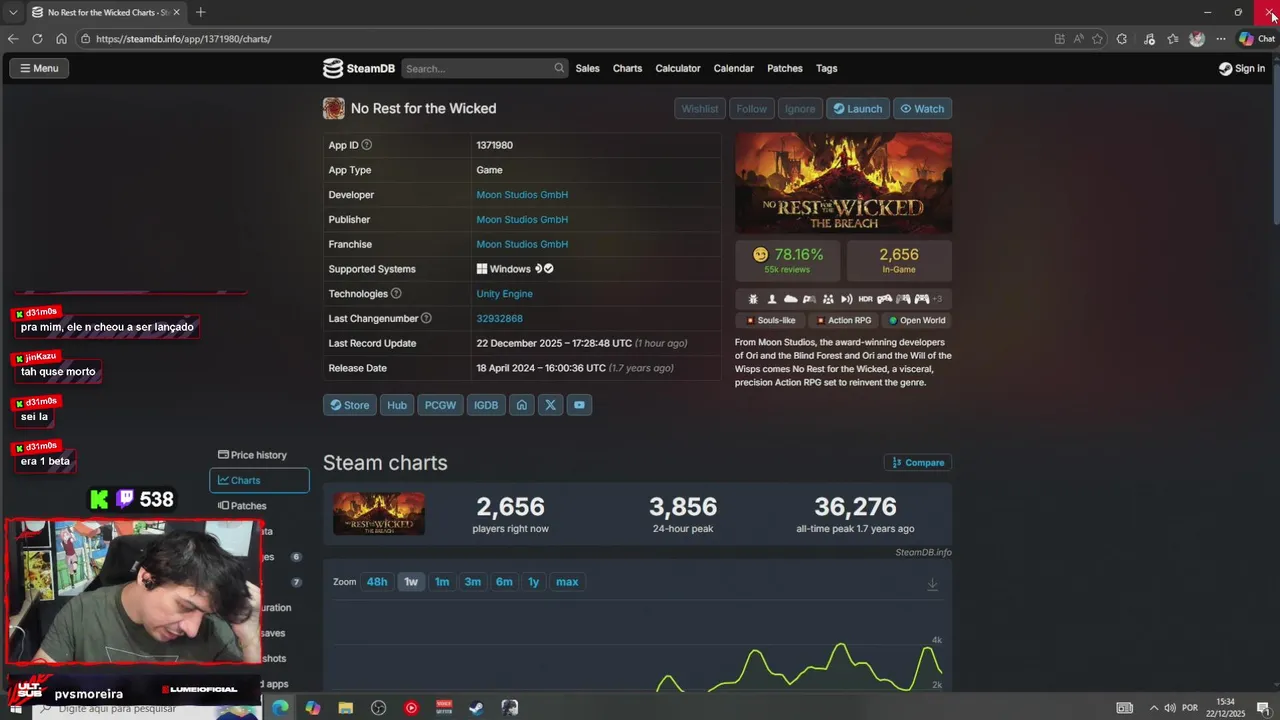Open the YouTube link button
The image size is (1280, 720).
(x=579, y=405)
